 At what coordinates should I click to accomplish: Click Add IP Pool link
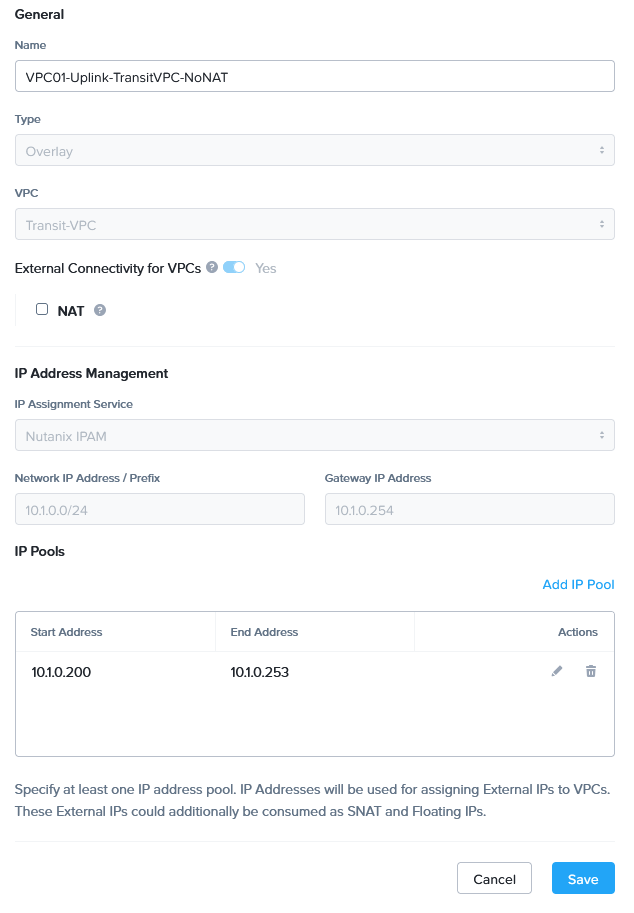click(578, 584)
